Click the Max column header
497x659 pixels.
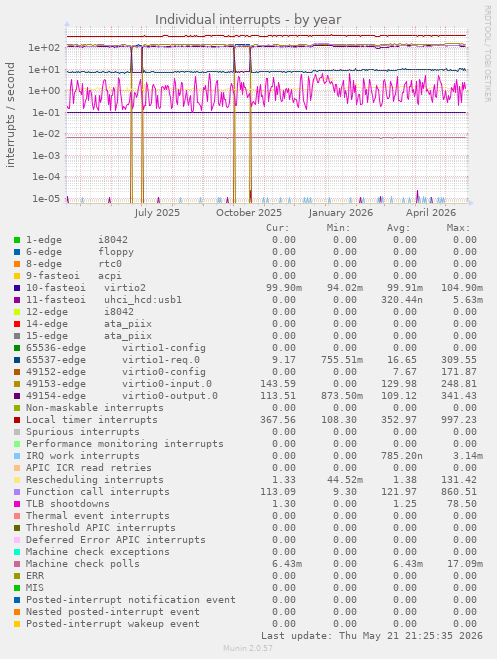458,228
